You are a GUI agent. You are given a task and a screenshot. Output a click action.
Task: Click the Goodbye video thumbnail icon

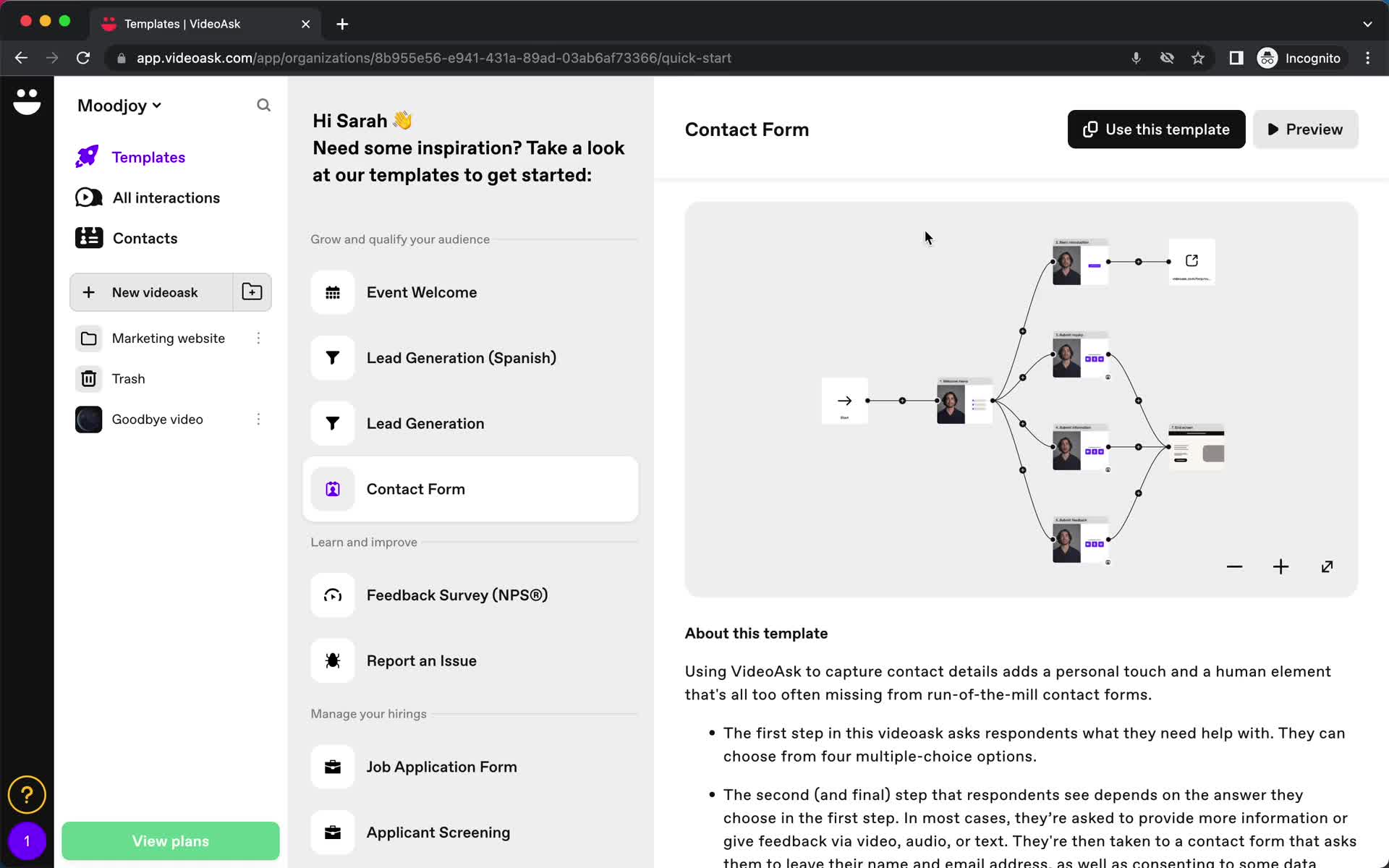click(x=88, y=419)
